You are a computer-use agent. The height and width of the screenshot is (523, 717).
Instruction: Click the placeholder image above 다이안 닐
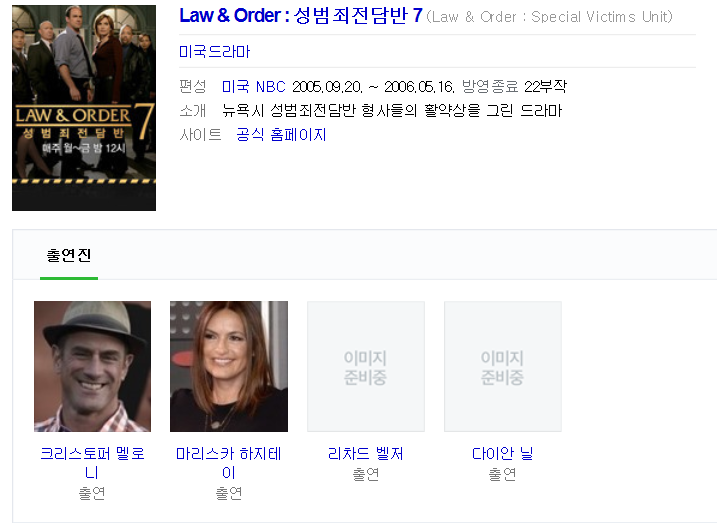503,366
